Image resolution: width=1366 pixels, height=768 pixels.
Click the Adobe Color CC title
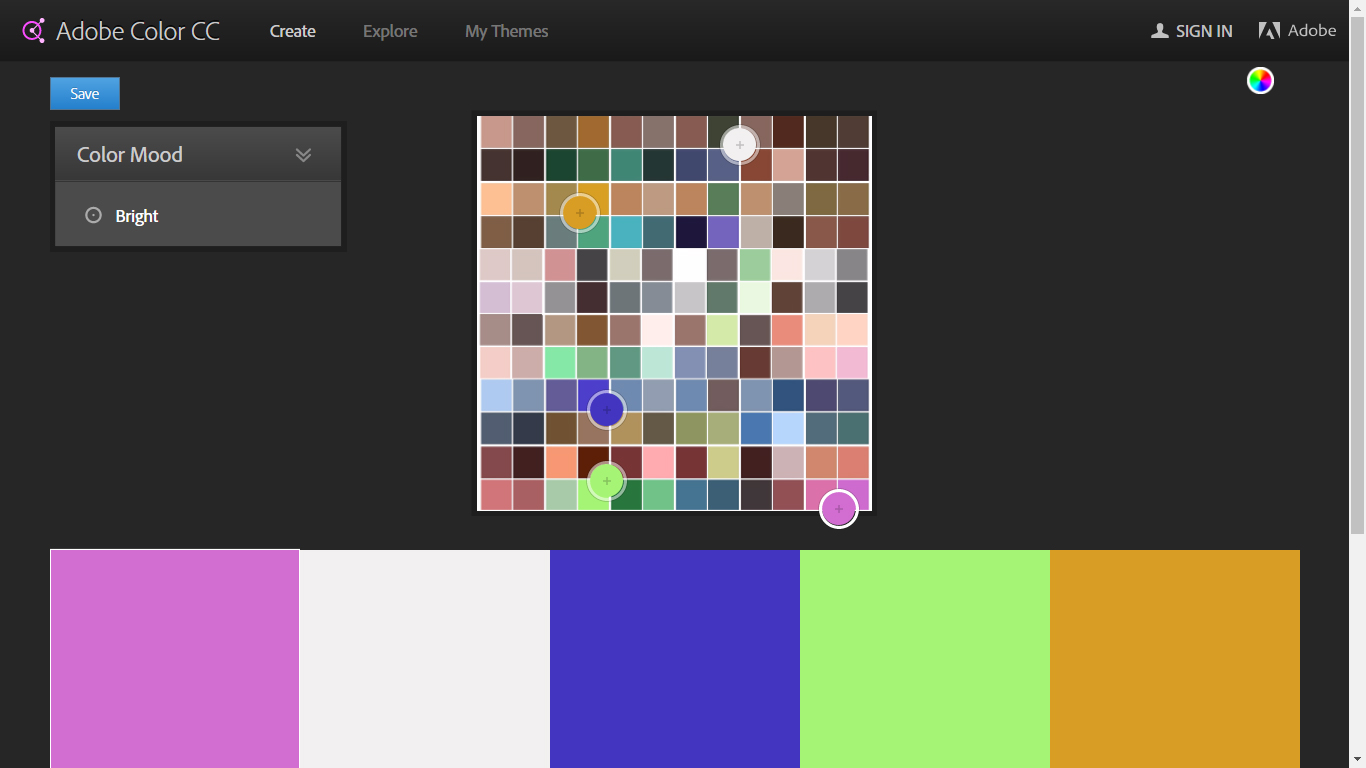point(138,31)
